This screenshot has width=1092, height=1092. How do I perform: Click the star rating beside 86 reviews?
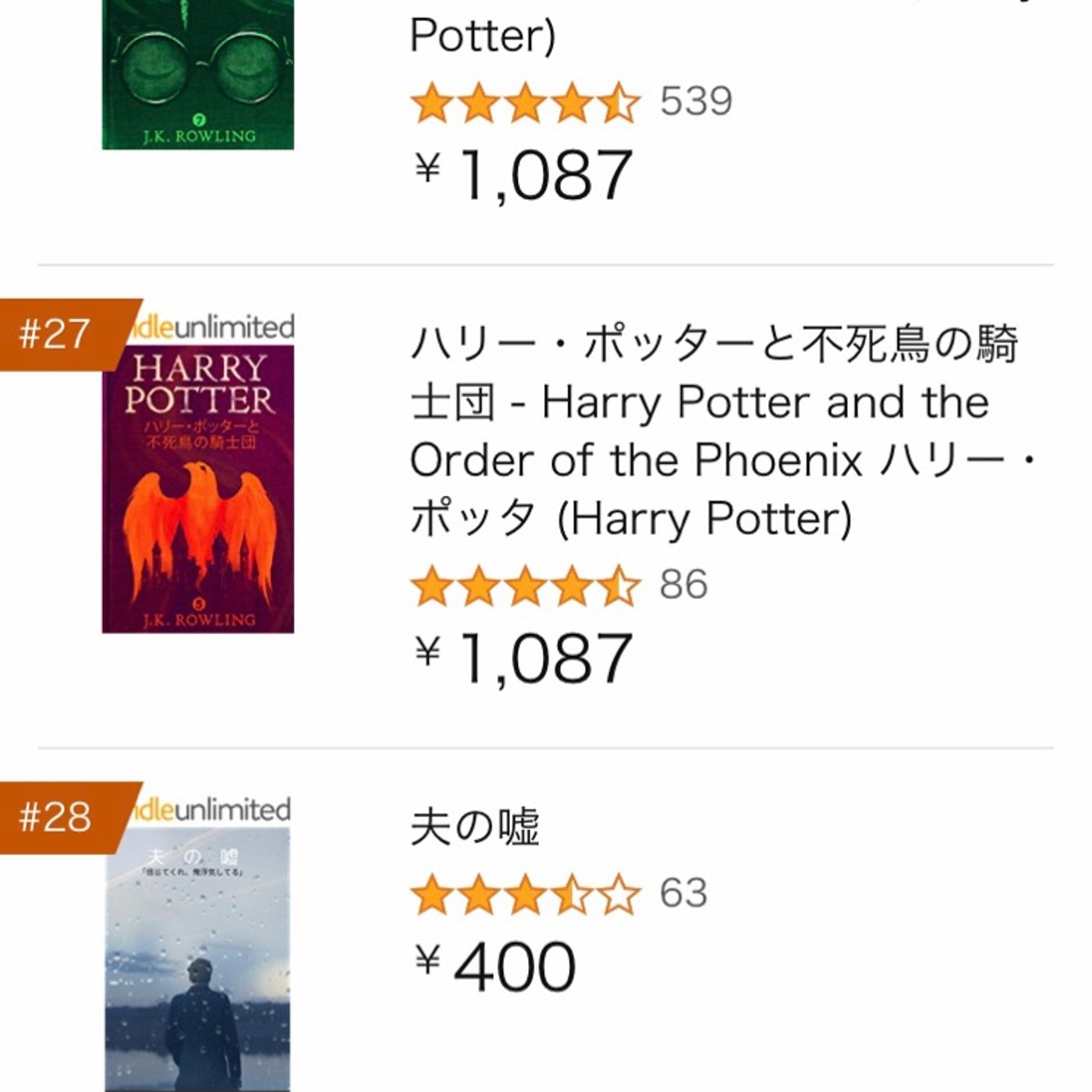coord(525,586)
